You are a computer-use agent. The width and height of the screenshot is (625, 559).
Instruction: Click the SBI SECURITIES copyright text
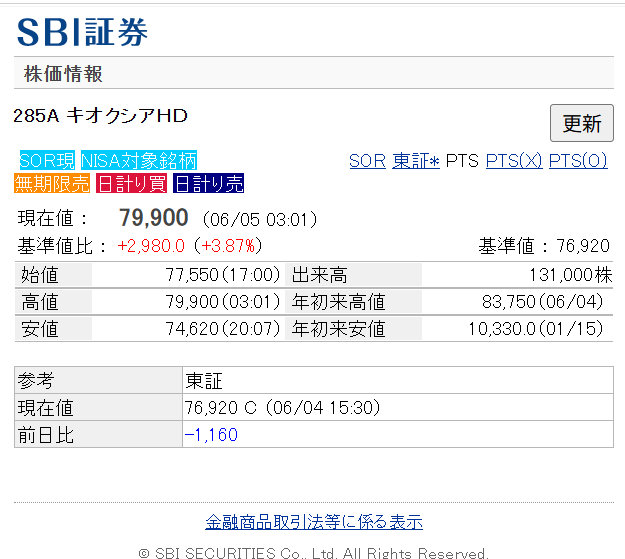point(314,553)
